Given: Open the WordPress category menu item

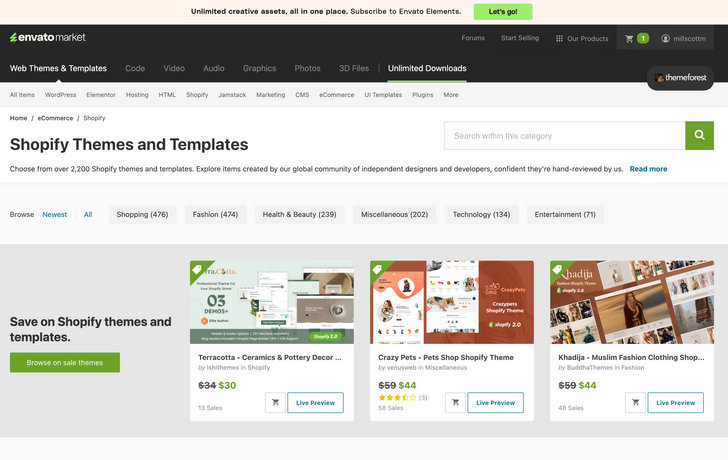Looking at the screenshot, I should (x=60, y=95).
